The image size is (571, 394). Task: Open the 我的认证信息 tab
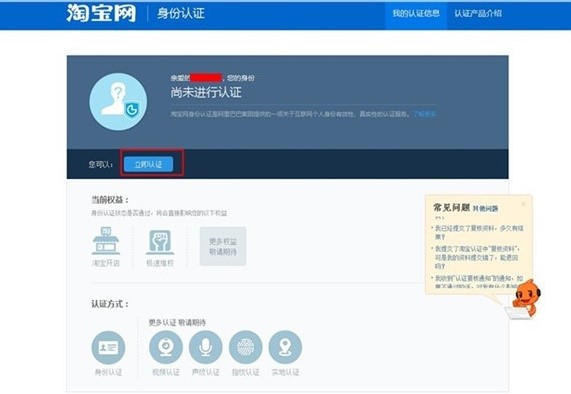click(416, 14)
